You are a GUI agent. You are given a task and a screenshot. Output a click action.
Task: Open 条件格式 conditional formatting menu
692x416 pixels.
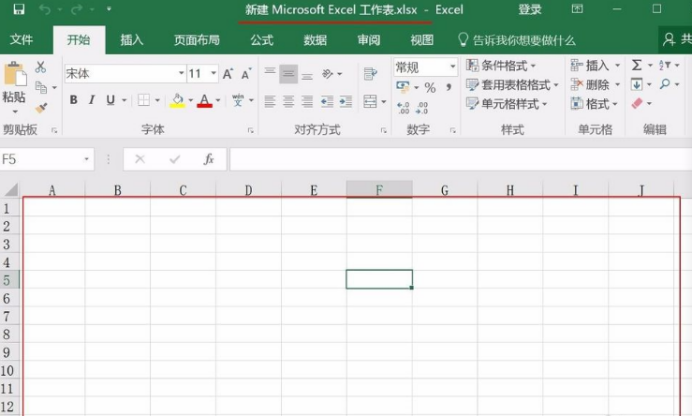click(500, 66)
